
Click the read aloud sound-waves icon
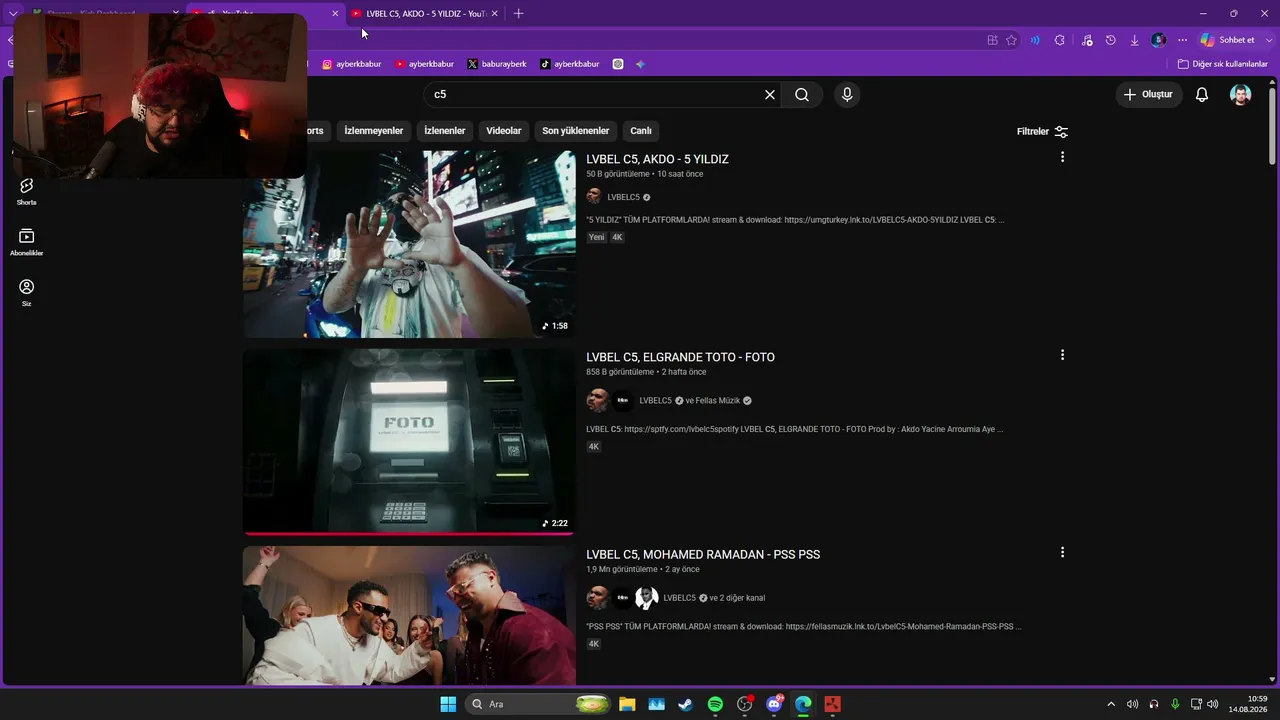pyautogui.click(x=1035, y=40)
